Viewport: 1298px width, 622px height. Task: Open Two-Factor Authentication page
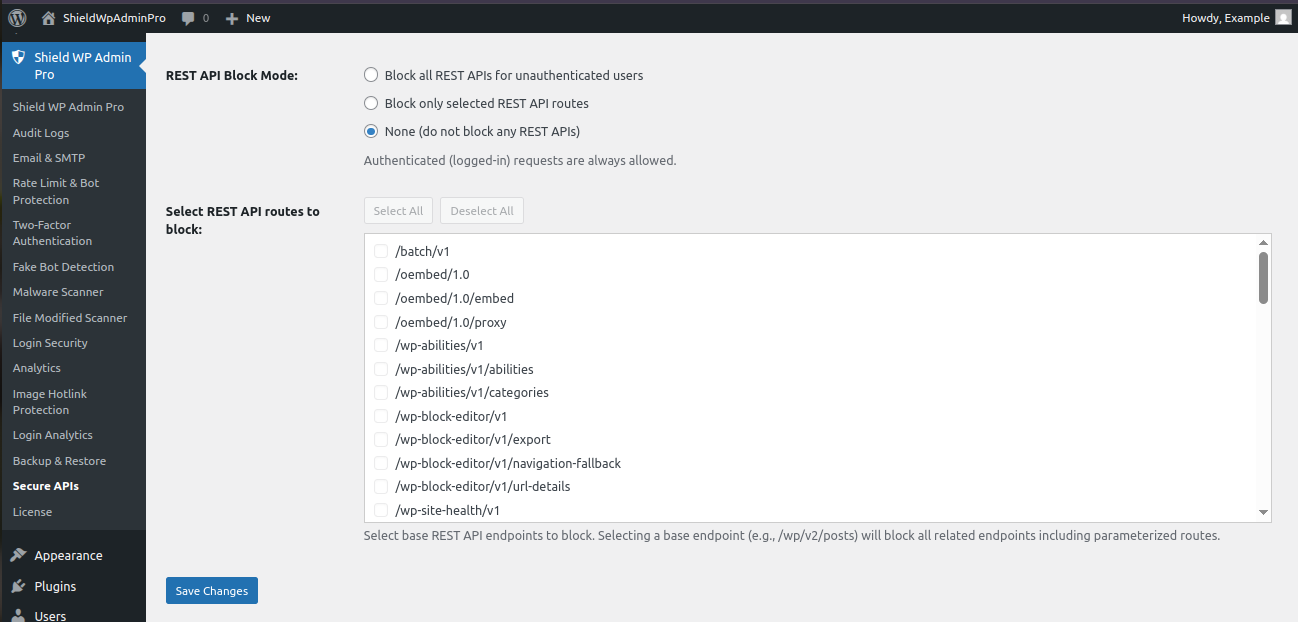[52, 233]
